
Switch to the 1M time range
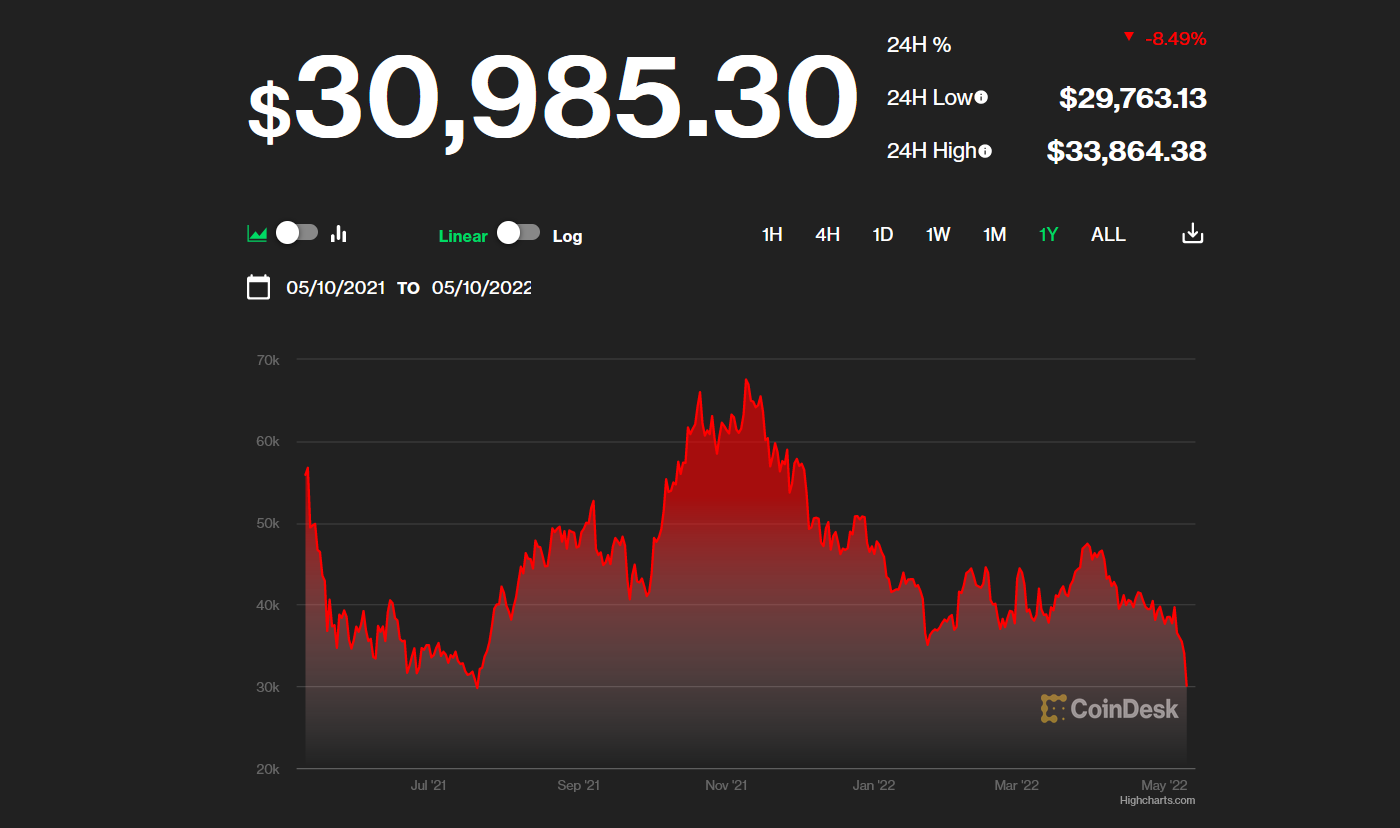pyautogui.click(x=994, y=234)
